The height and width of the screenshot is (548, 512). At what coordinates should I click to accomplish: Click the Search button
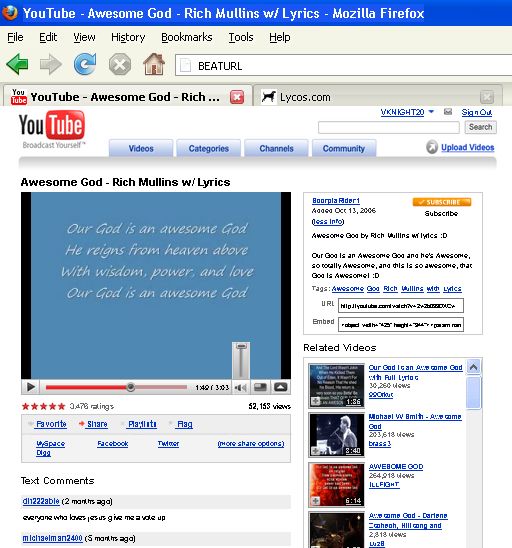pyautogui.click(x=481, y=127)
